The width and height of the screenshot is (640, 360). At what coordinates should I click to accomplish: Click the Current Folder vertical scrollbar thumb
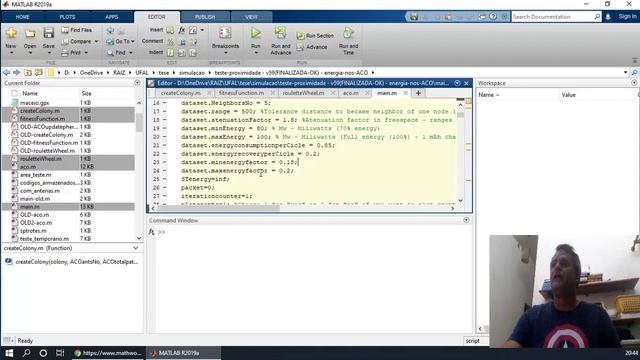click(139, 122)
